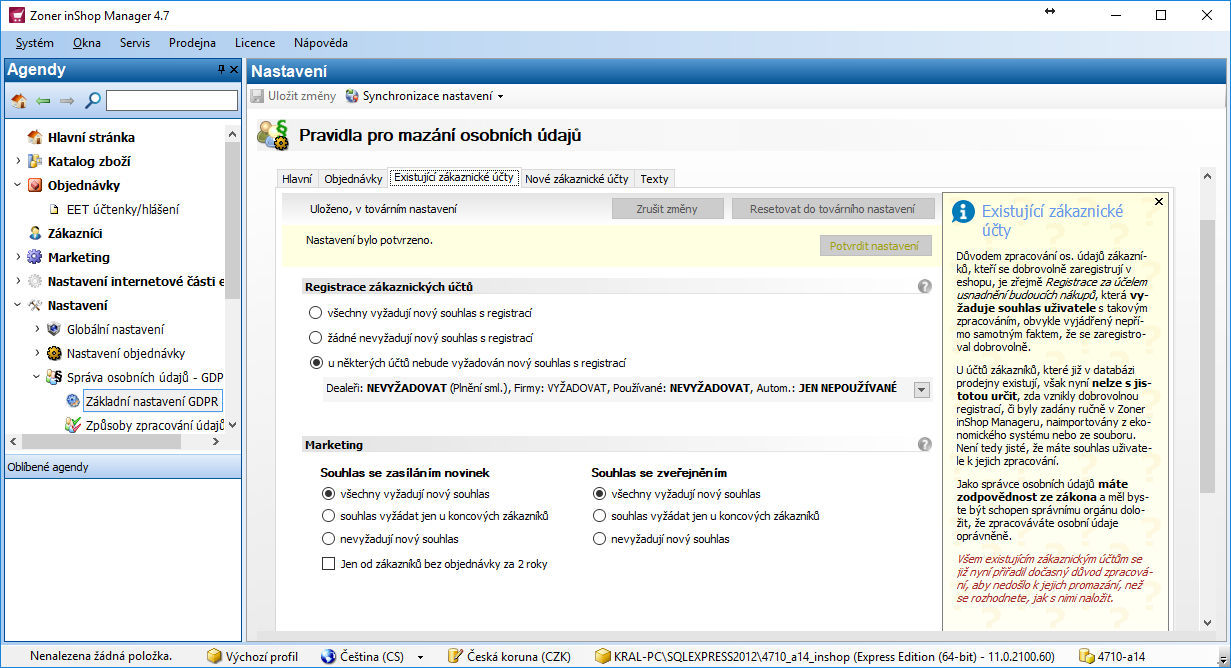Click the Česká koruna currency status icon
The height and width of the screenshot is (668, 1231).
point(455,657)
